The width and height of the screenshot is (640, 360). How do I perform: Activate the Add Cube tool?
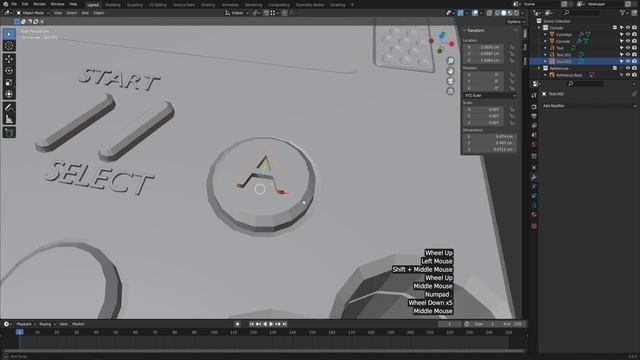[x=9, y=132]
